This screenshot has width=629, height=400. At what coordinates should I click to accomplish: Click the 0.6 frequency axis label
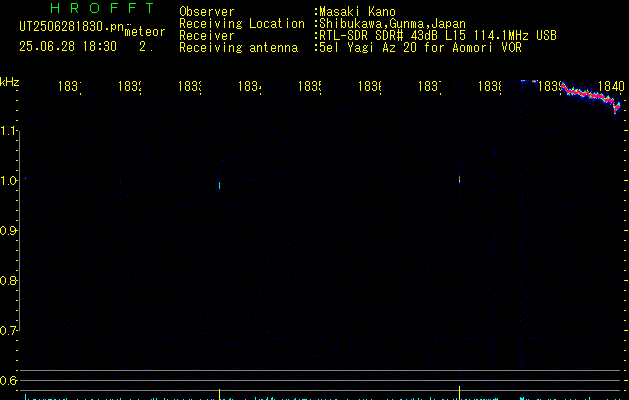pyautogui.click(x=9, y=380)
